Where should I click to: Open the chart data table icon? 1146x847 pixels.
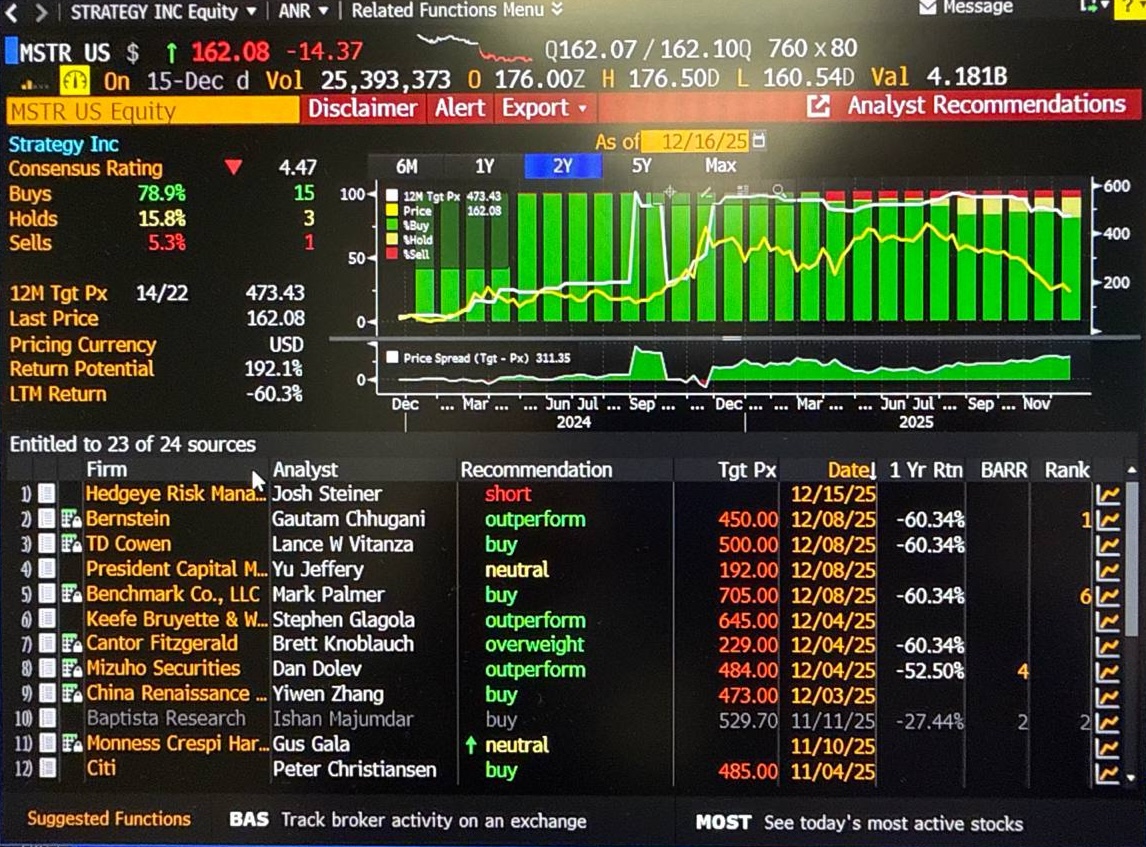click(743, 191)
